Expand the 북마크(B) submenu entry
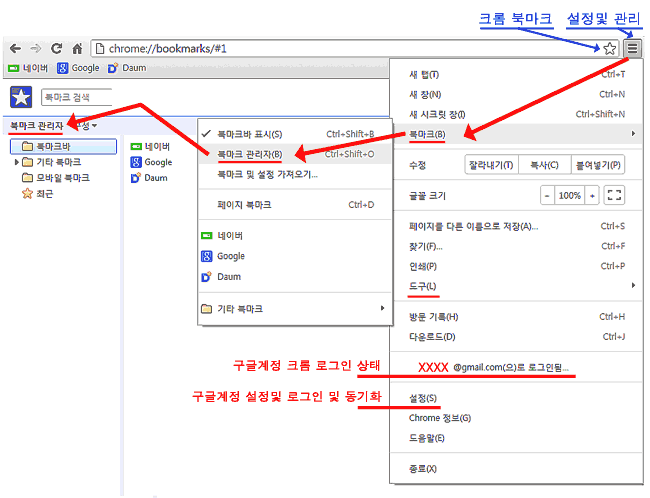 click(x=517, y=134)
